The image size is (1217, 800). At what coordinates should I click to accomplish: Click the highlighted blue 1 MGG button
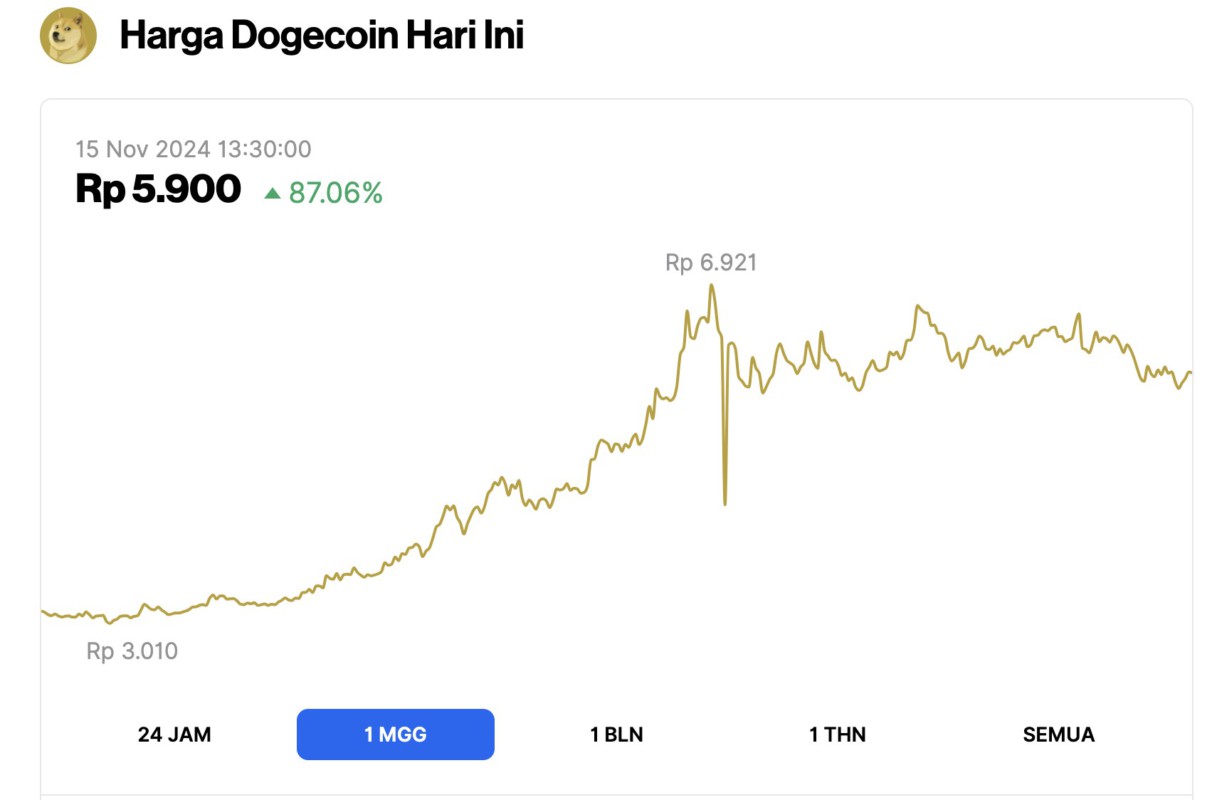pos(395,734)
